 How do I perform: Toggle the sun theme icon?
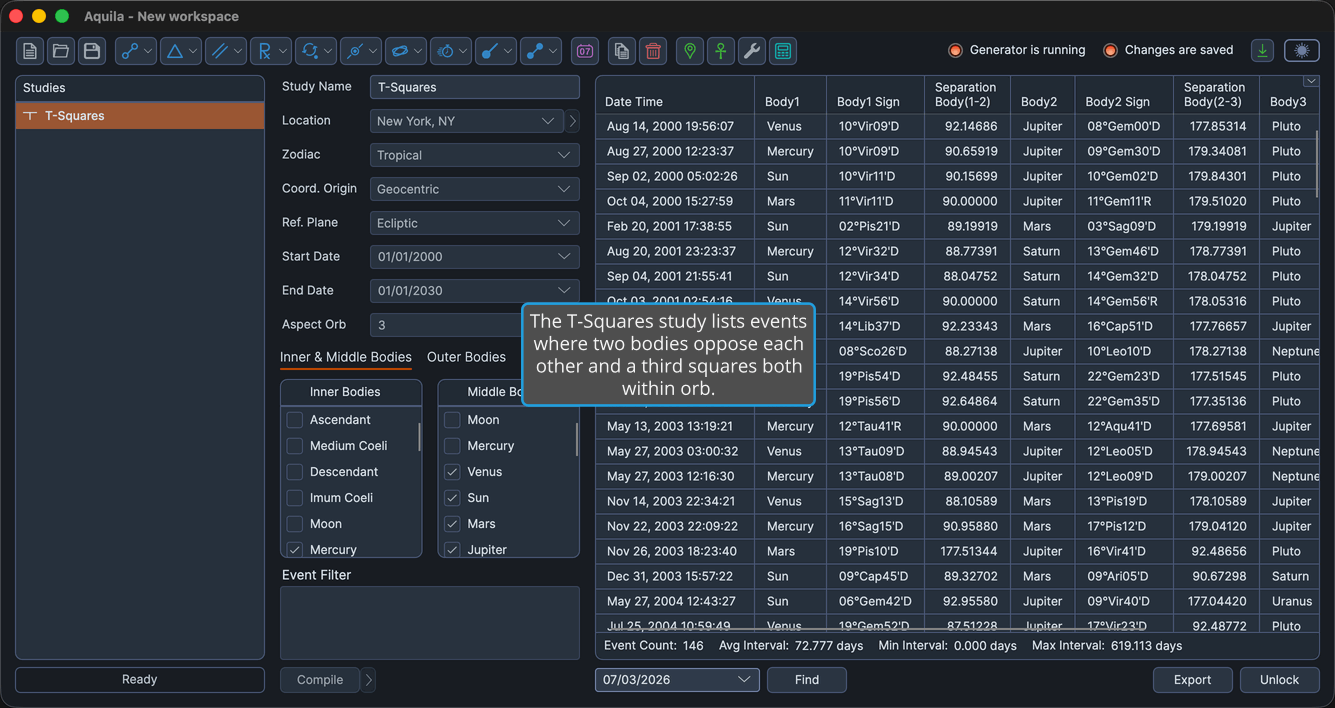pyautogui.click(x=1302, y=51)
